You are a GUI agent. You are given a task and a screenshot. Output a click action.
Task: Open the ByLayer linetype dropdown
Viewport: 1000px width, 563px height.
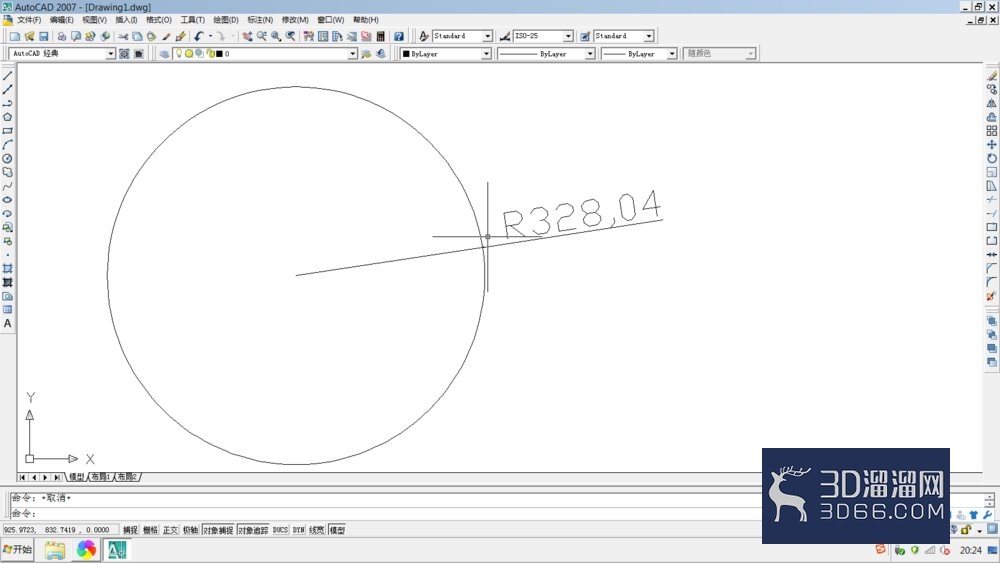[x=590, y=54]
